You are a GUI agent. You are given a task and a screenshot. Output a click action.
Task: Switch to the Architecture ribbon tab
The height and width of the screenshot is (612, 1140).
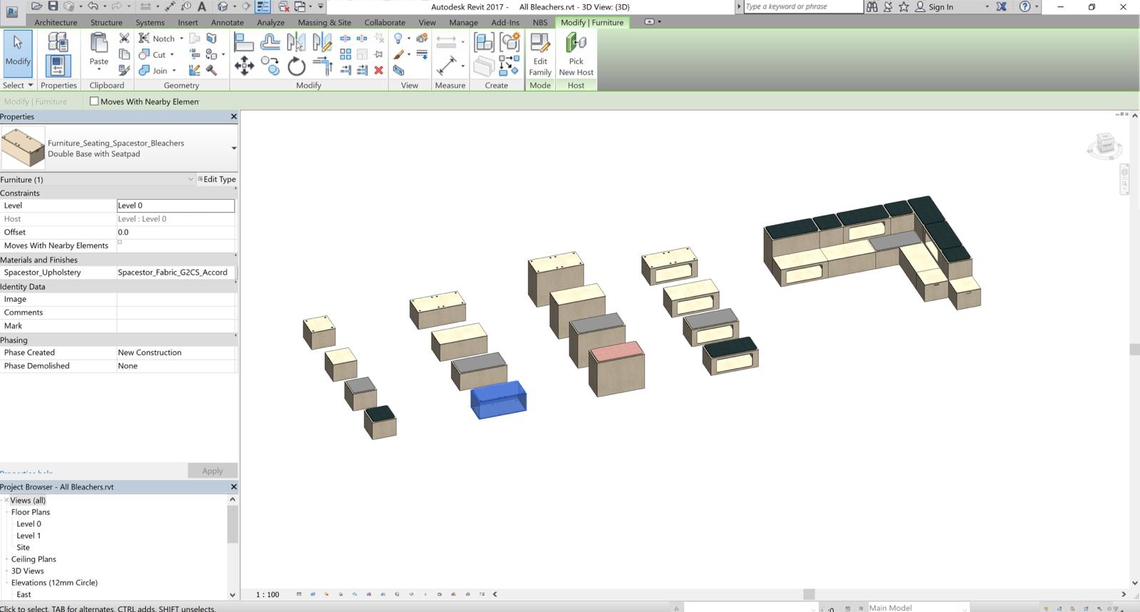[56, 22]
